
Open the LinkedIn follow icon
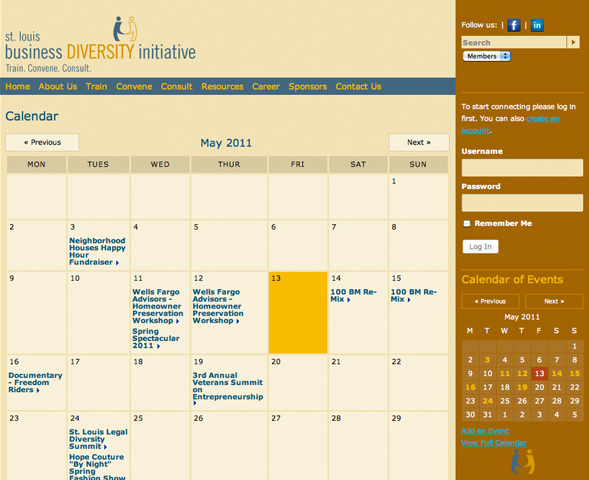click(537, 26)
